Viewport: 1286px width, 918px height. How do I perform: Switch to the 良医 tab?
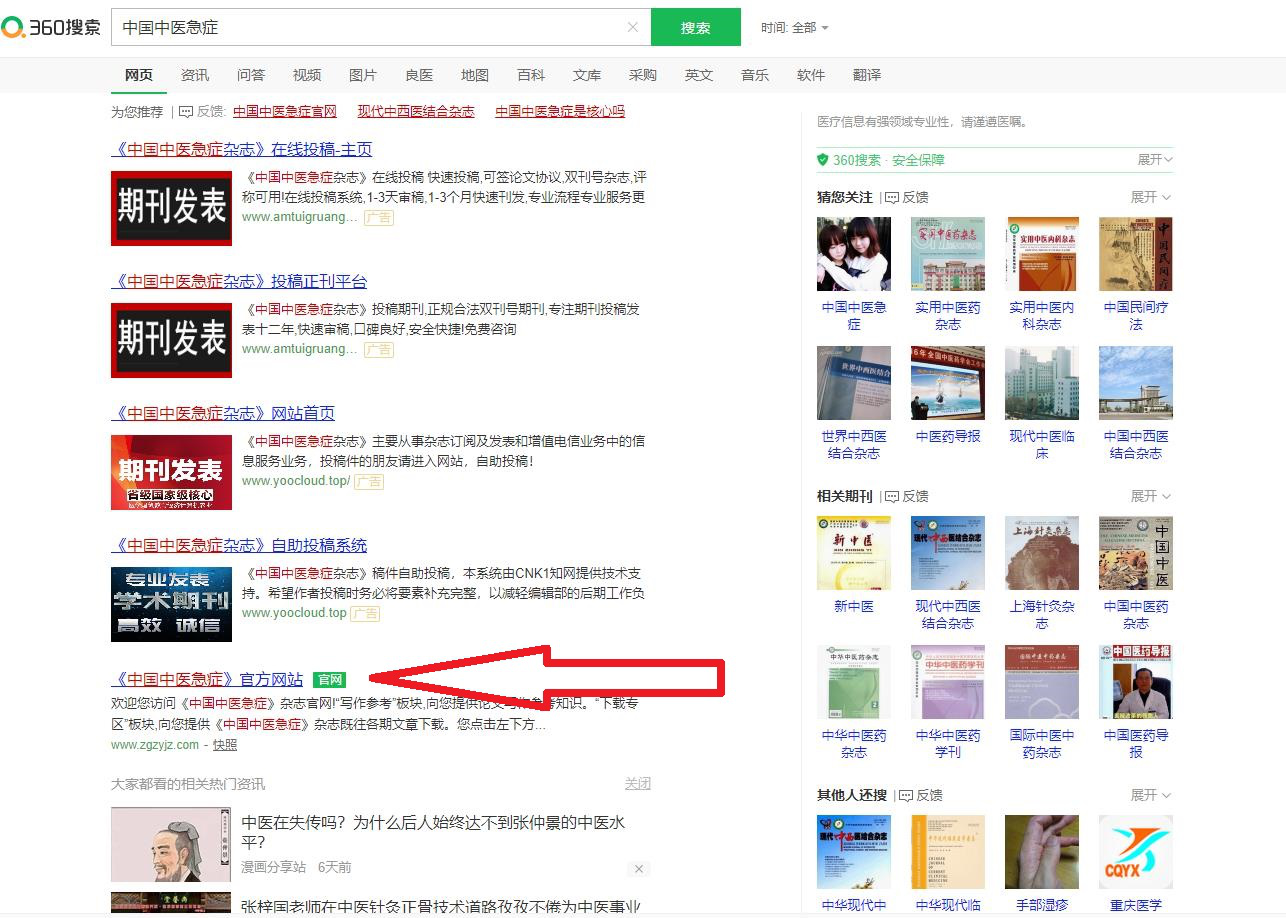419,75
